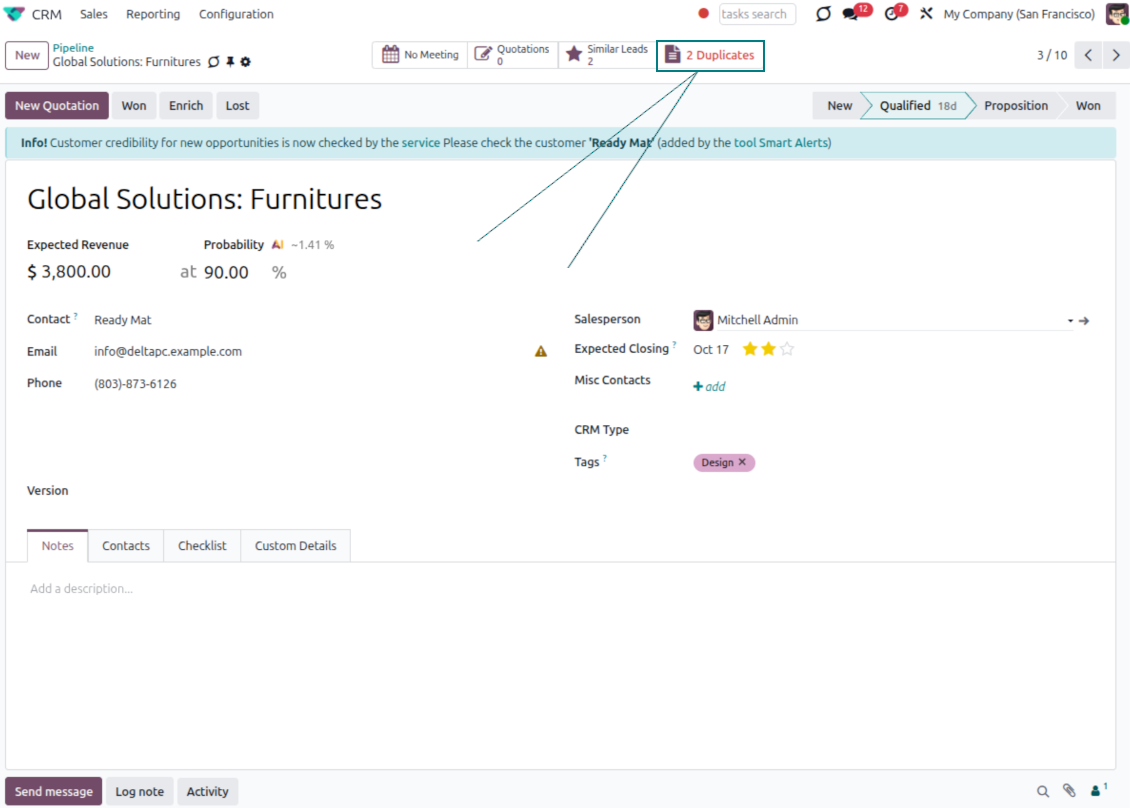Set stage to Proposition in status bar

point(1015,106)
